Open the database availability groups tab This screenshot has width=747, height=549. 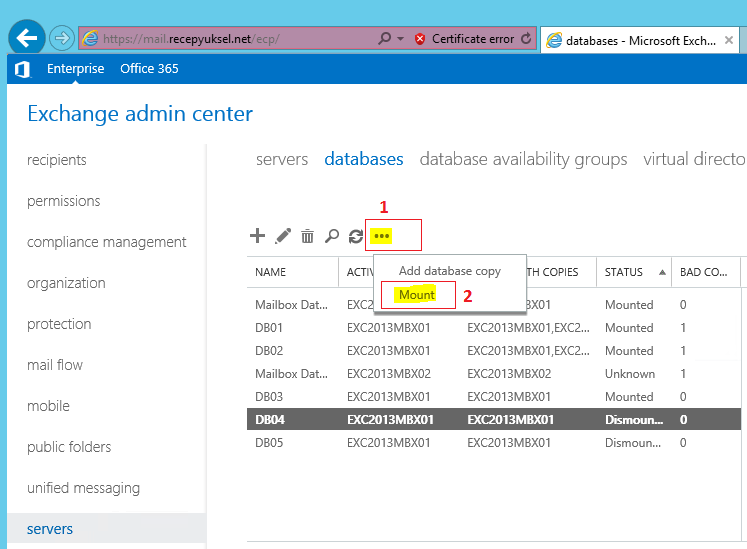coord(523,159)
